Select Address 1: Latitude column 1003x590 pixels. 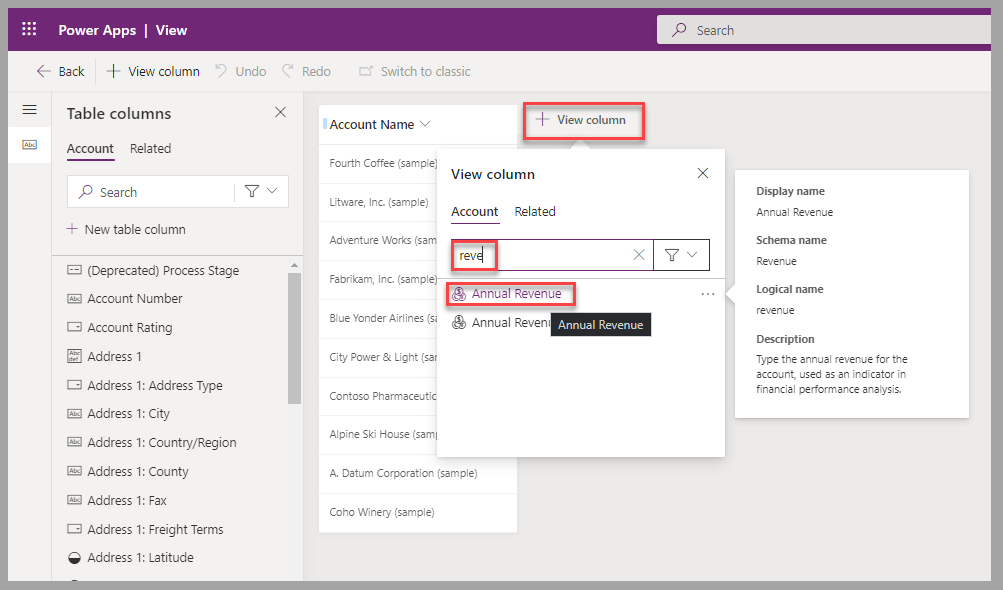click(x=130, y=557)
